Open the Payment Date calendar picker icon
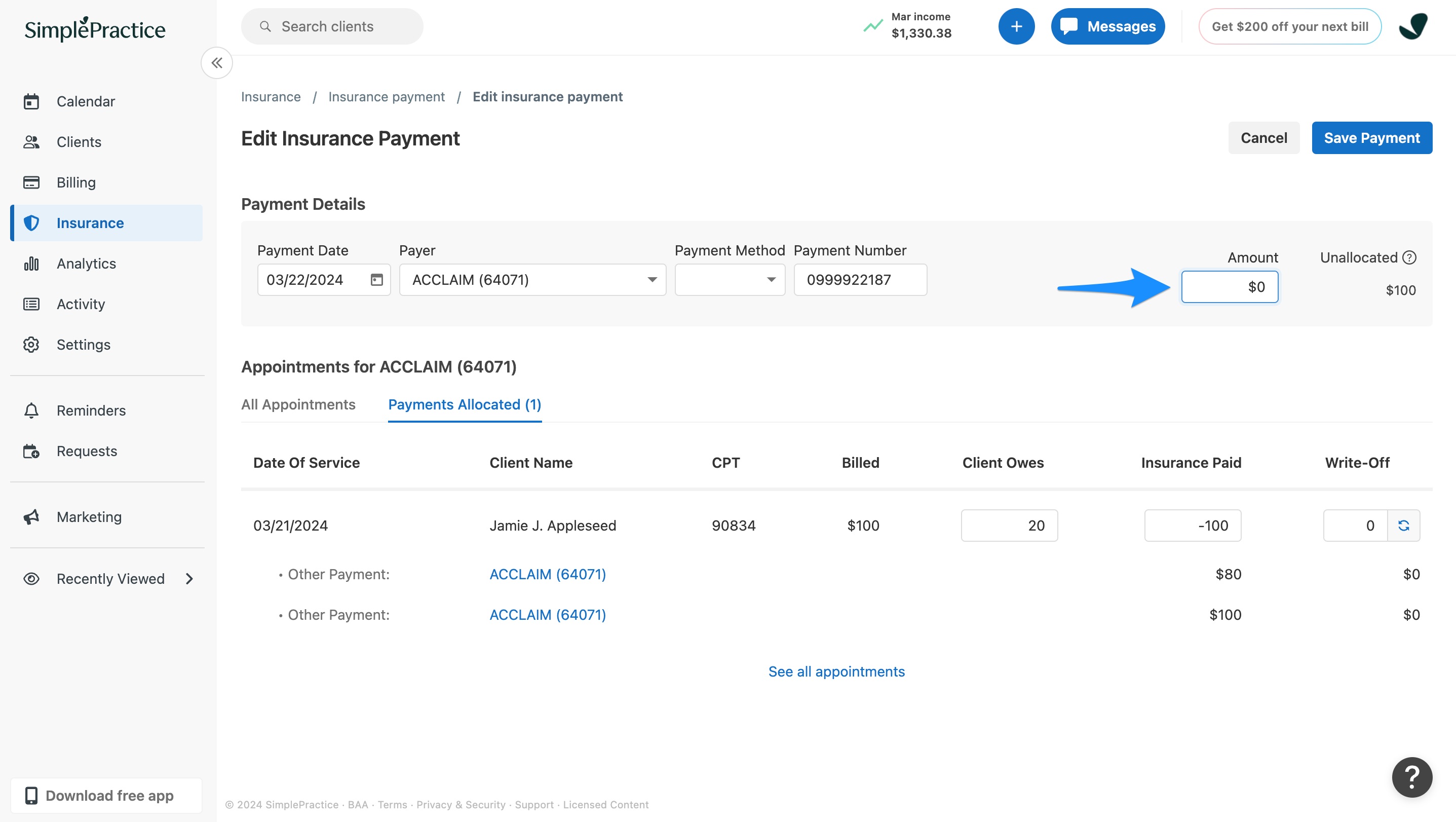This screenshot has width=1456, height=822. [x=376, y=279]
